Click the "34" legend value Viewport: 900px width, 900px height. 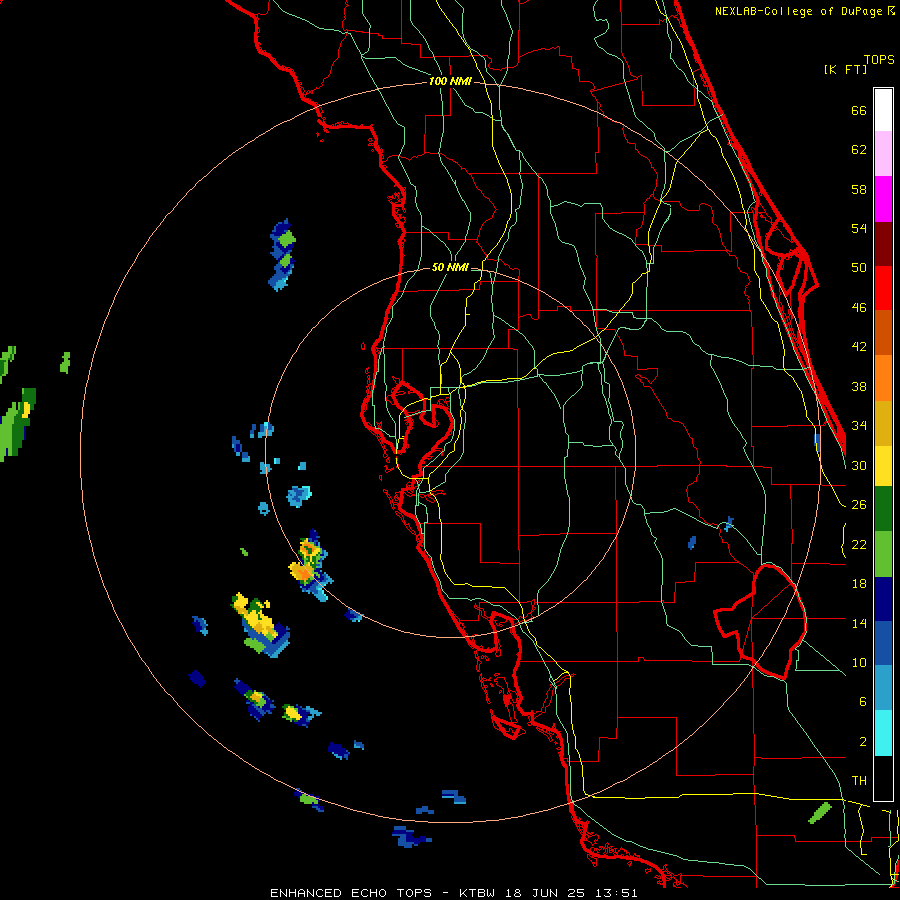coord(859,426)
